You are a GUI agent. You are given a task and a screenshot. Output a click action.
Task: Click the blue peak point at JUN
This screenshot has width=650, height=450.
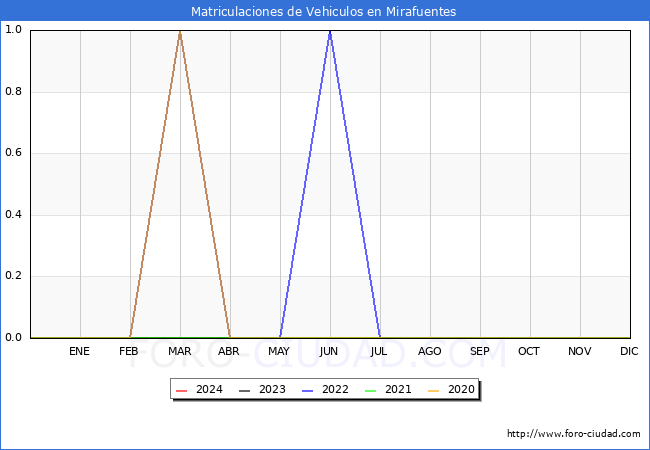[x=330, y=31]
